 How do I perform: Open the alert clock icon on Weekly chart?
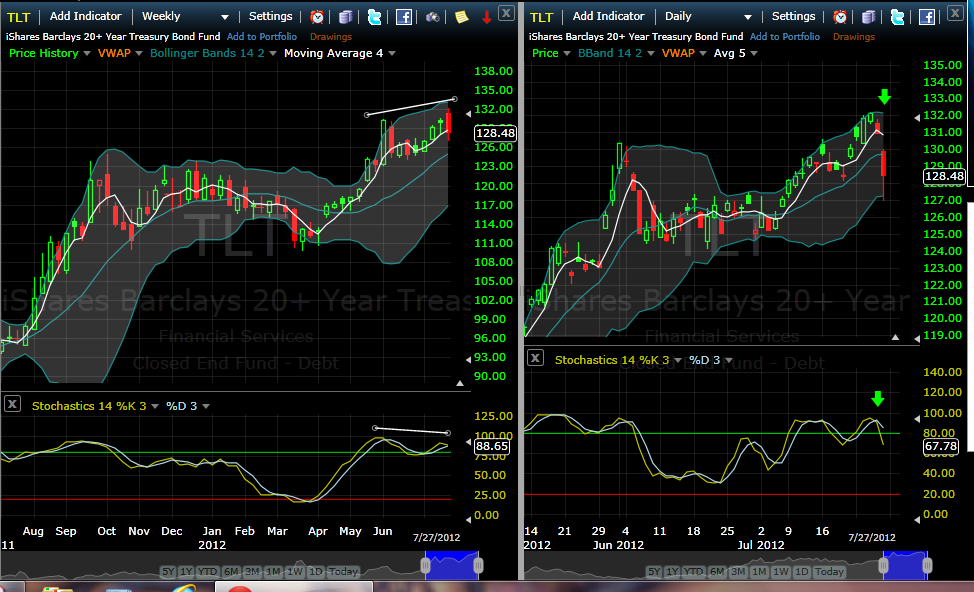point(317,17)
